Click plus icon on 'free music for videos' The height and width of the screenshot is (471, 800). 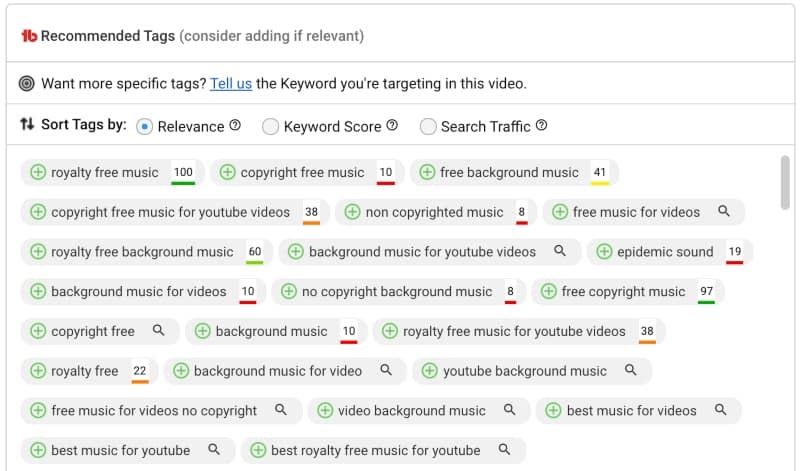click(560, 212)
